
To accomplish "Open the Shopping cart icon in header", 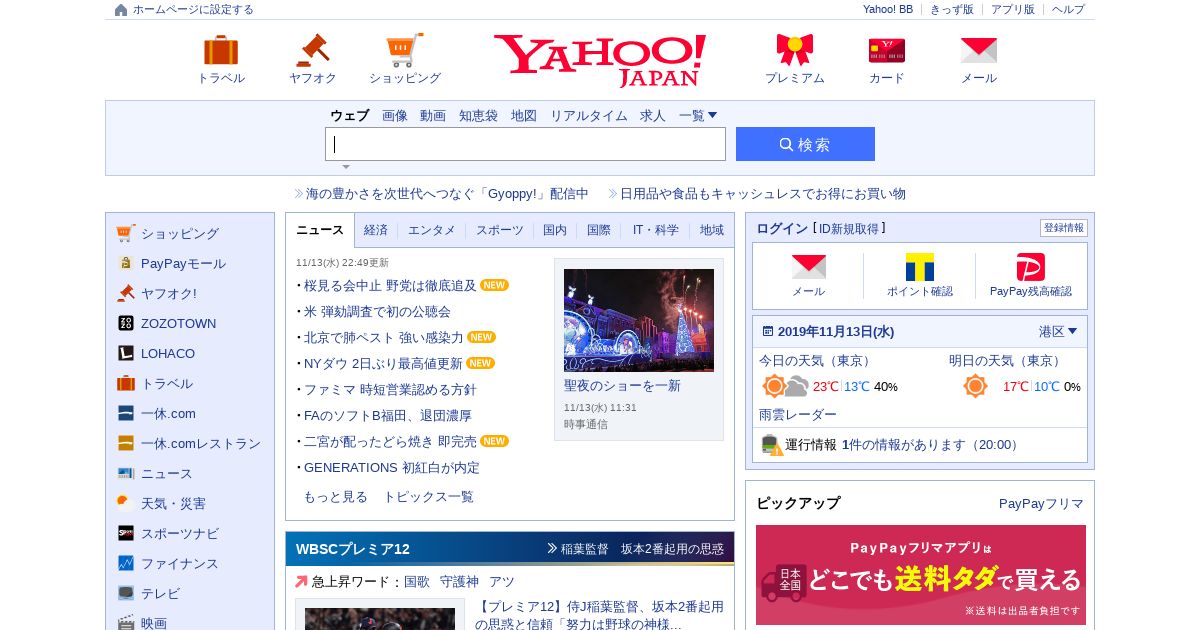I will [405, 50].
